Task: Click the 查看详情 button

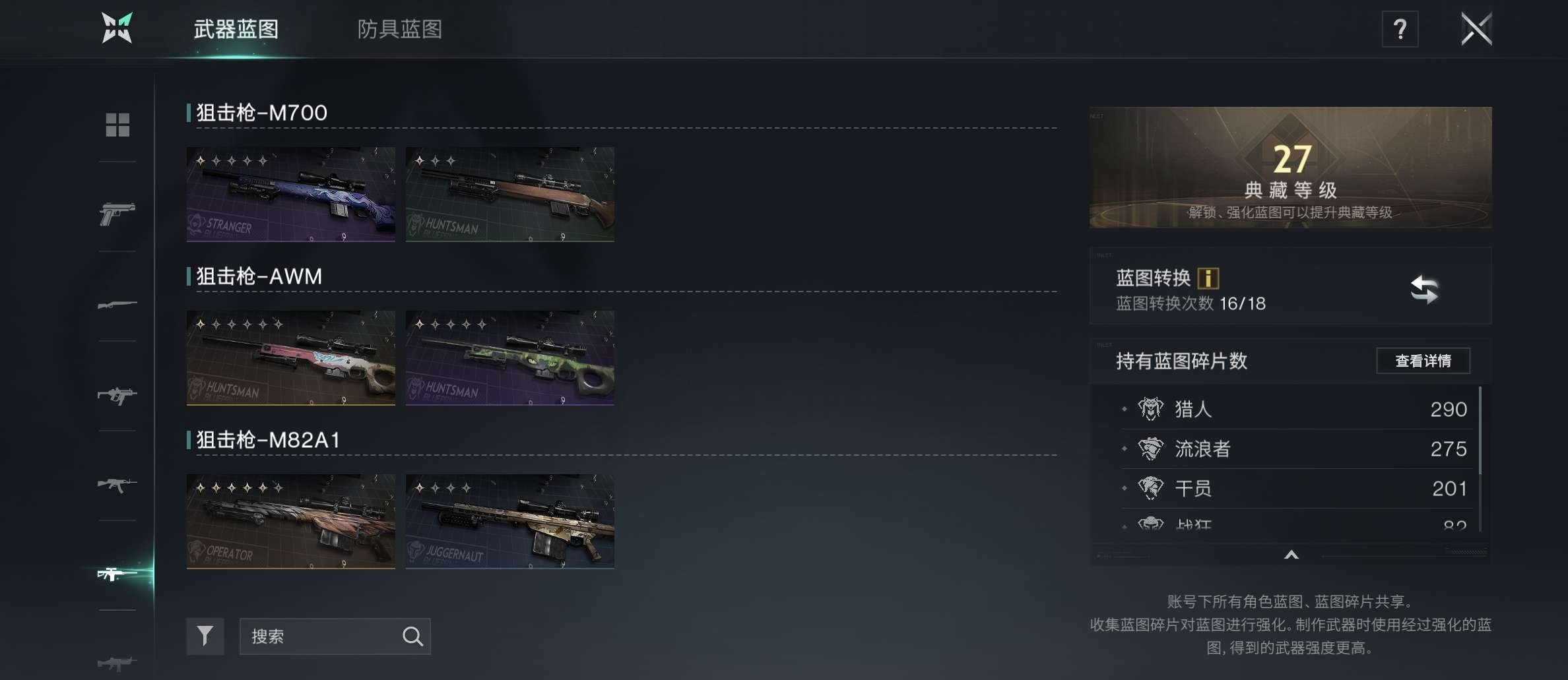Action: 1423,361
